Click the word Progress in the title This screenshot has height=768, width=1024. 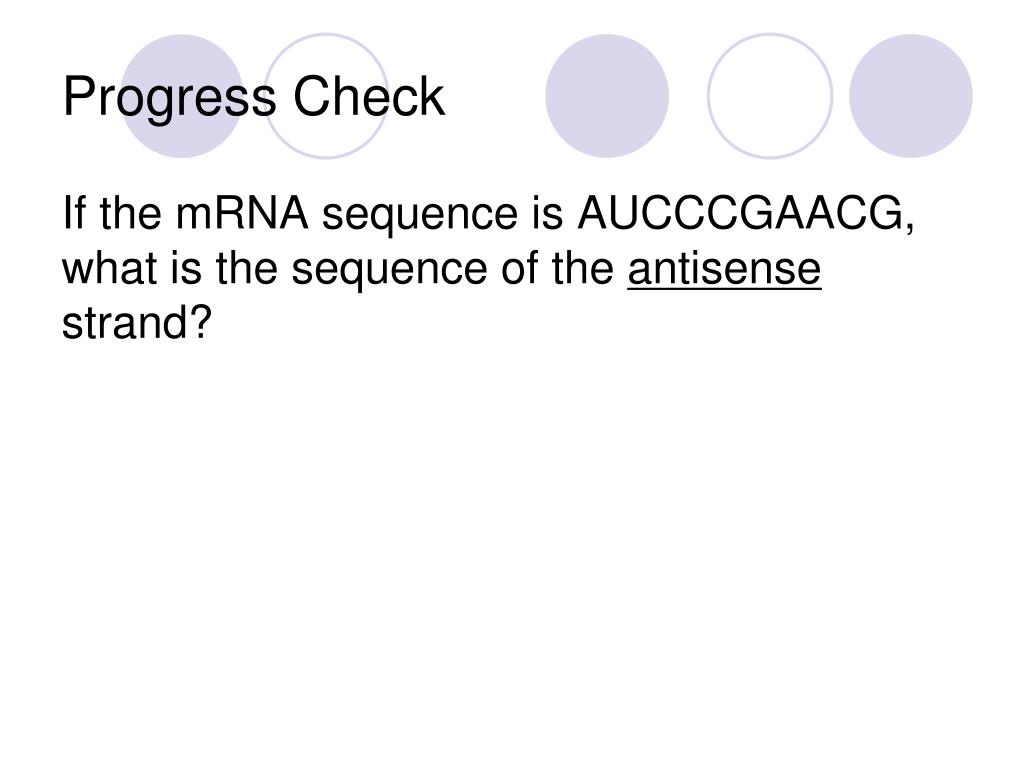click(x=169, y=98)
